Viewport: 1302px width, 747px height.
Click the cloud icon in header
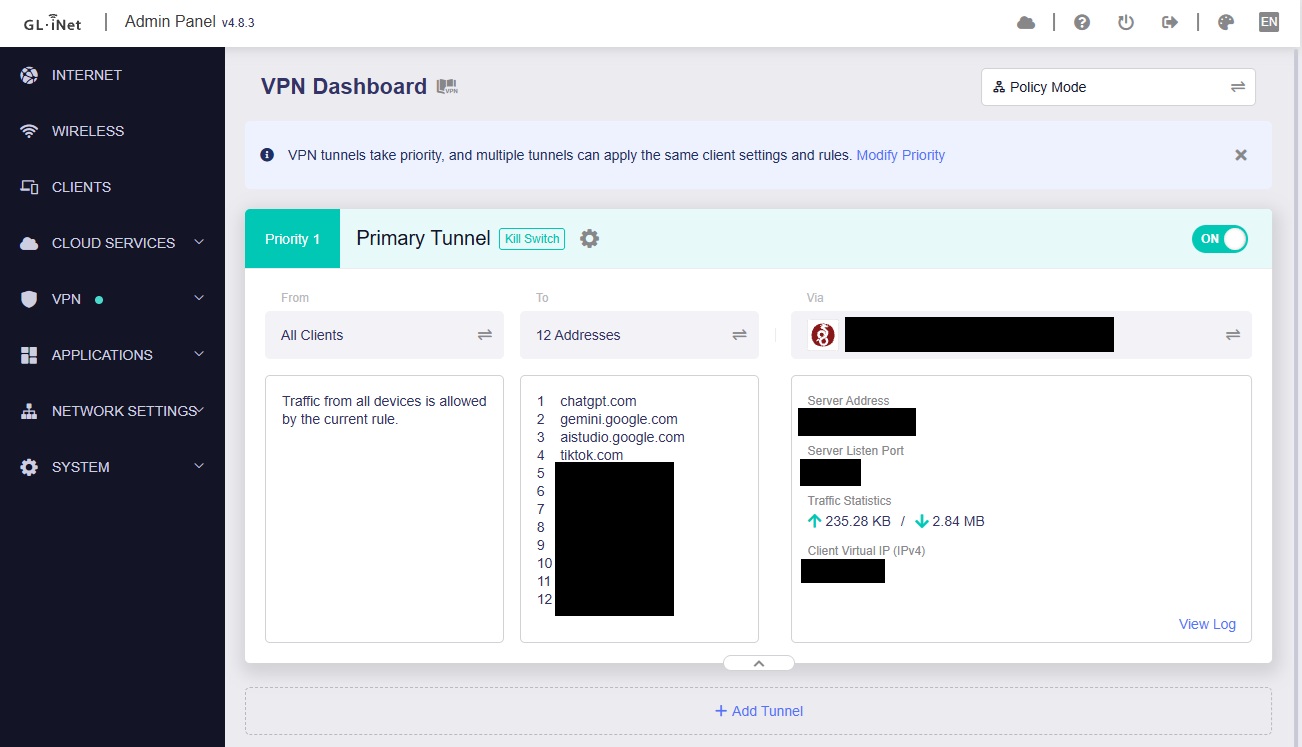coord(1026,23)
